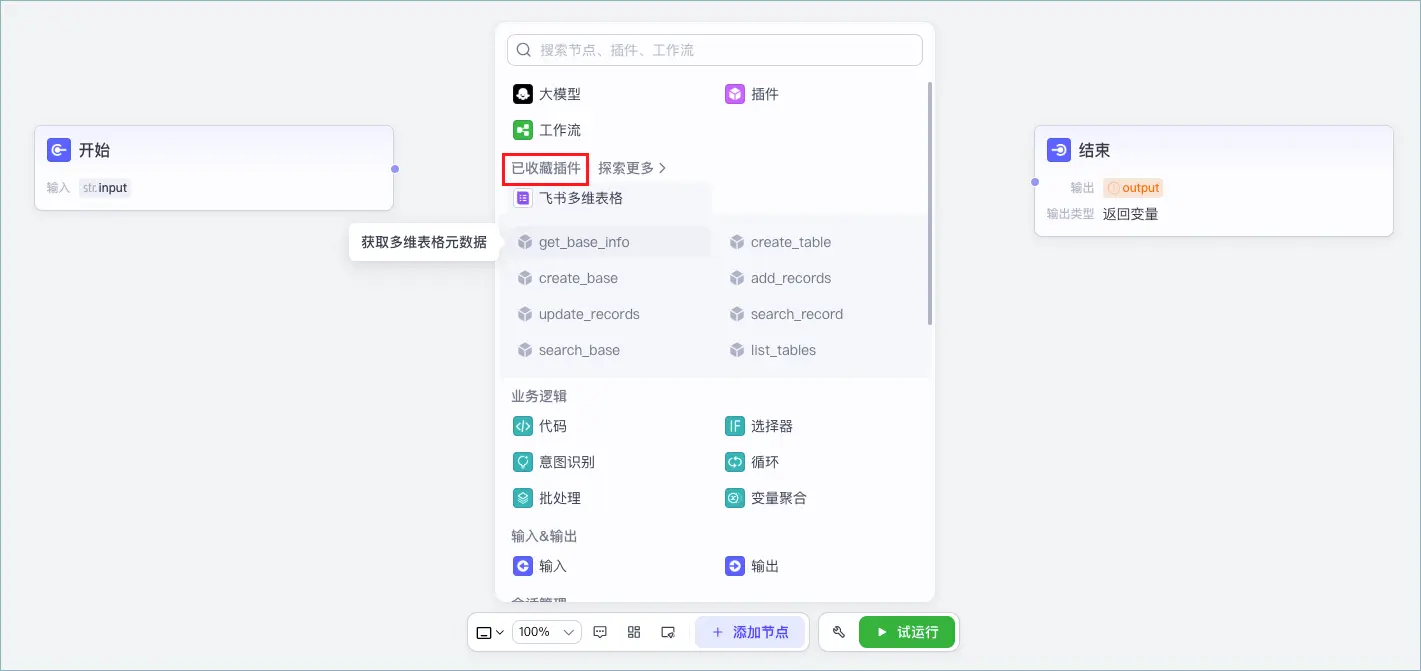1421x671 pixels.
Task: Click the 结束 node input port
Action: 1035,182
